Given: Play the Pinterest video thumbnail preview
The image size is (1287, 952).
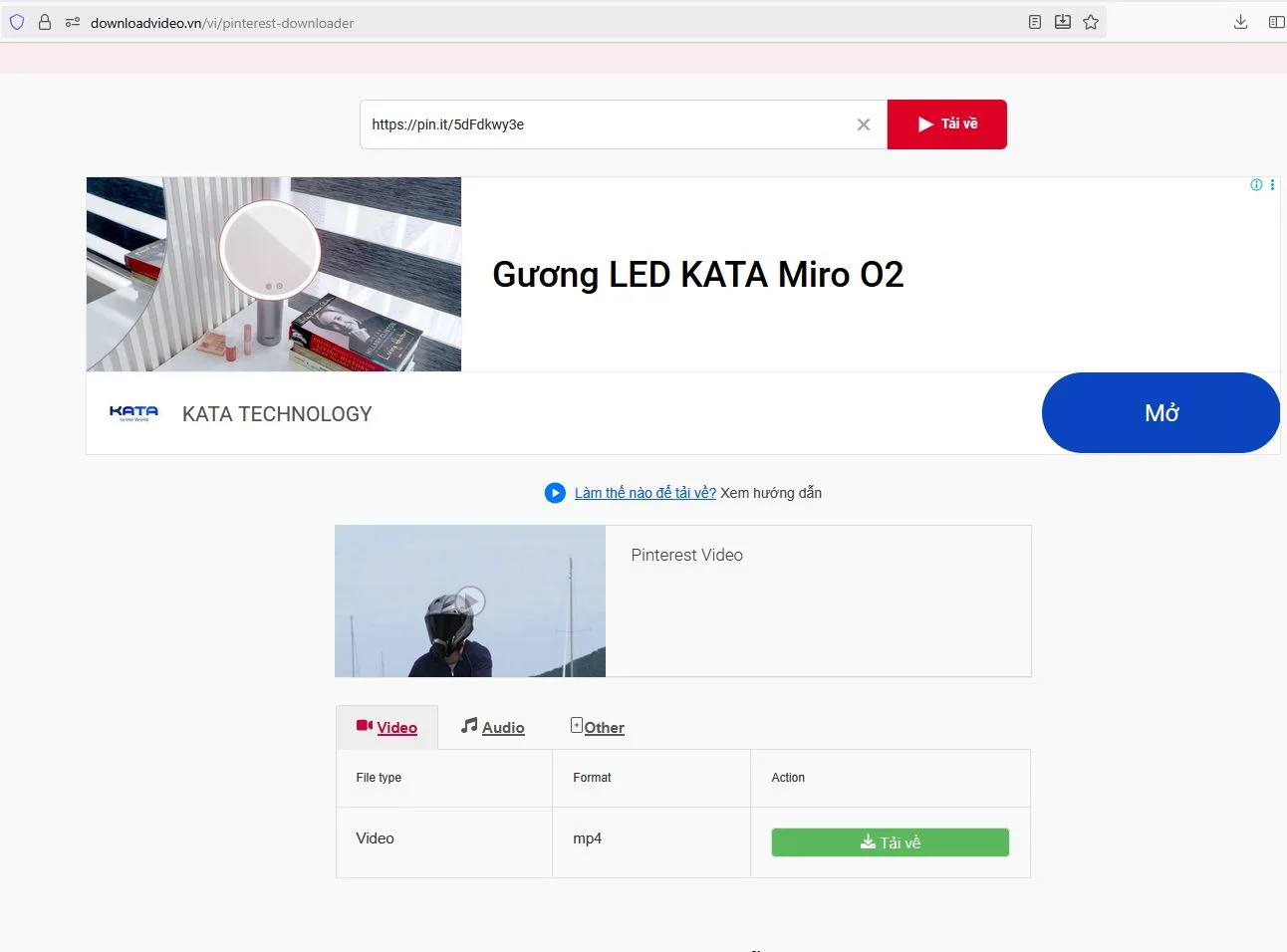Looking at the screenshot, I should pos(469,600).
